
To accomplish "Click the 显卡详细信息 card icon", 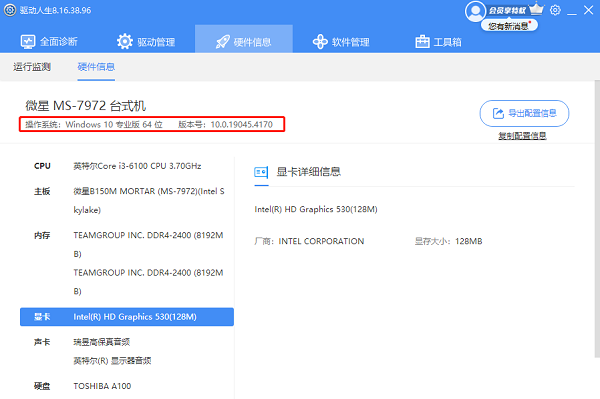I will 261,172.
